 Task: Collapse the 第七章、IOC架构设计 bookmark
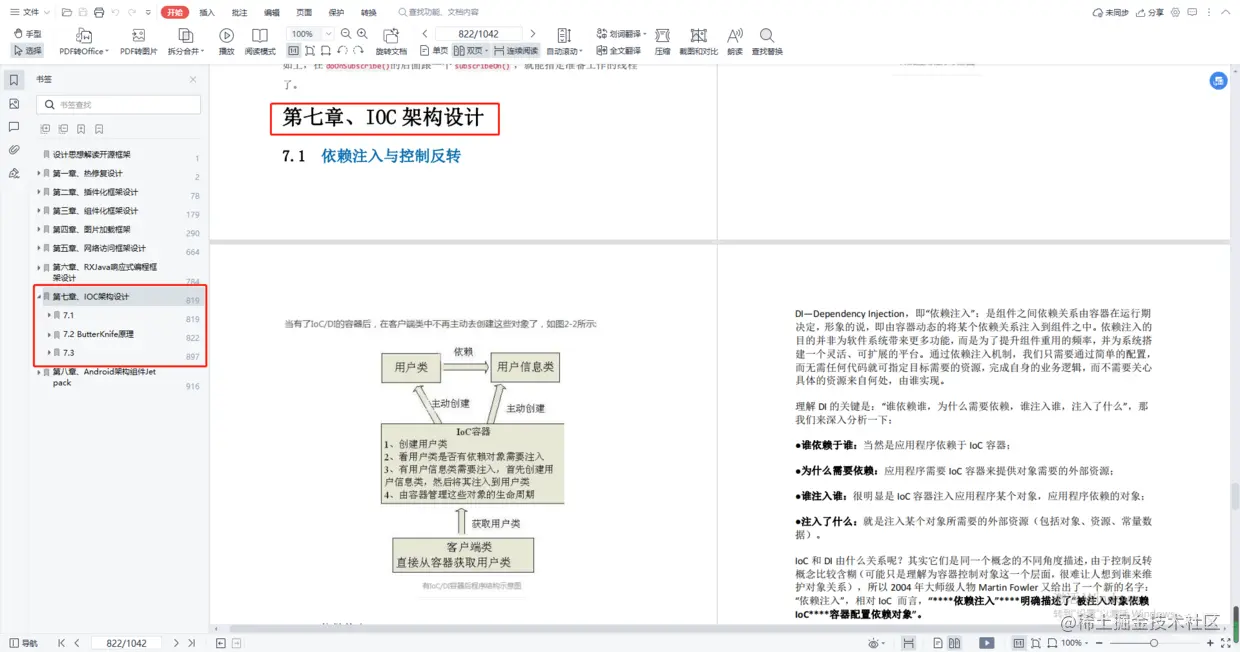click(39, 297)
